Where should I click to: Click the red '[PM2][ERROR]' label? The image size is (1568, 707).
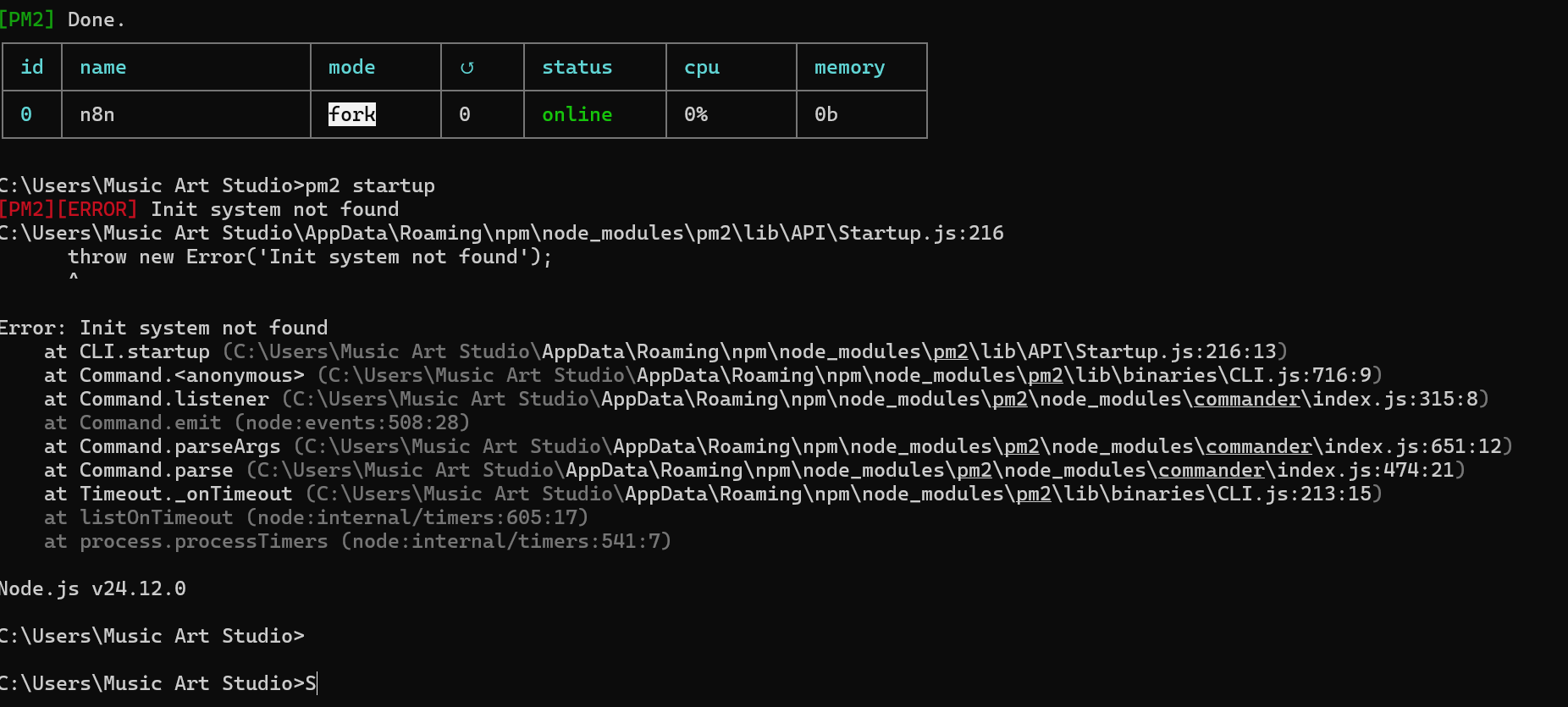click(x=68, y=209)
